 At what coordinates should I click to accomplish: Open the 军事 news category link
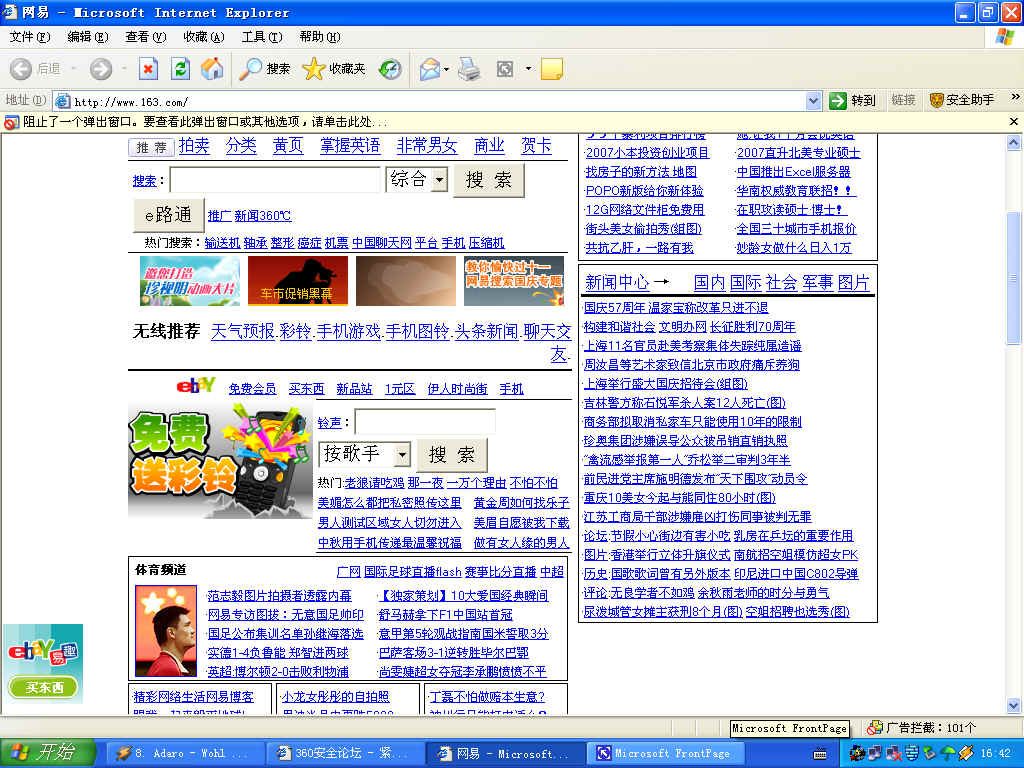tap(818, 283)
